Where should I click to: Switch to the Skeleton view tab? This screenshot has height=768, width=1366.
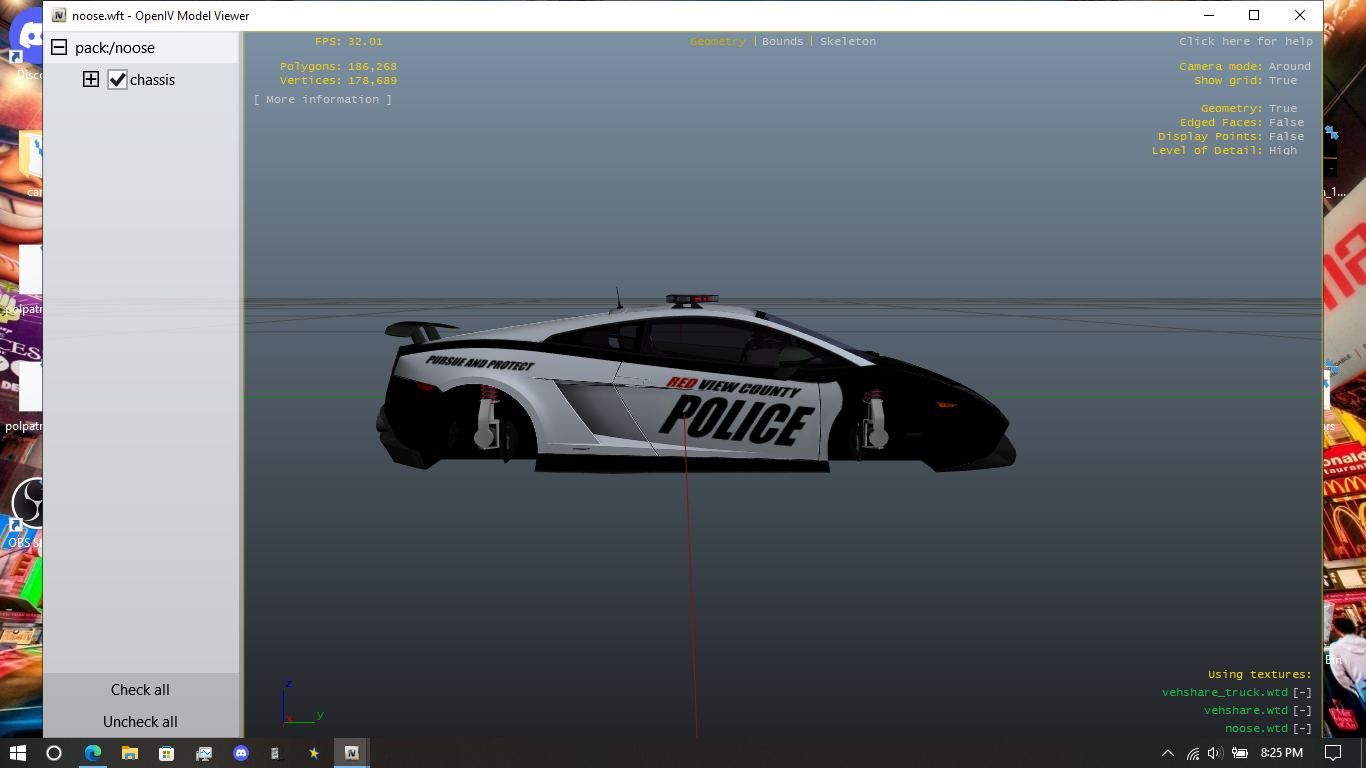pyautogui.click(x=847, y=42)
